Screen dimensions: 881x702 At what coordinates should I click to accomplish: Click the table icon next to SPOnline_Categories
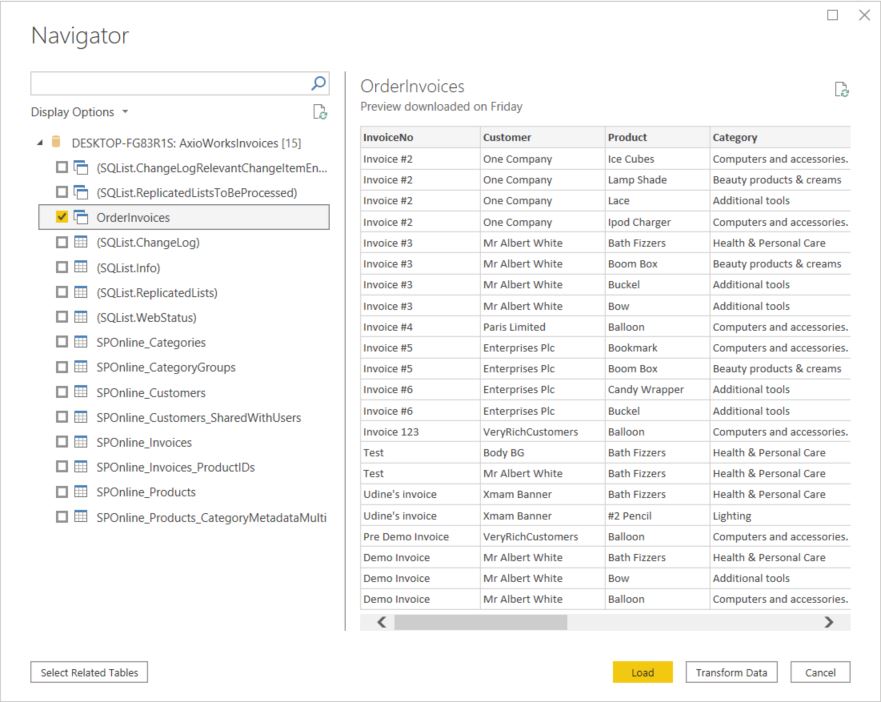(81, 343)
